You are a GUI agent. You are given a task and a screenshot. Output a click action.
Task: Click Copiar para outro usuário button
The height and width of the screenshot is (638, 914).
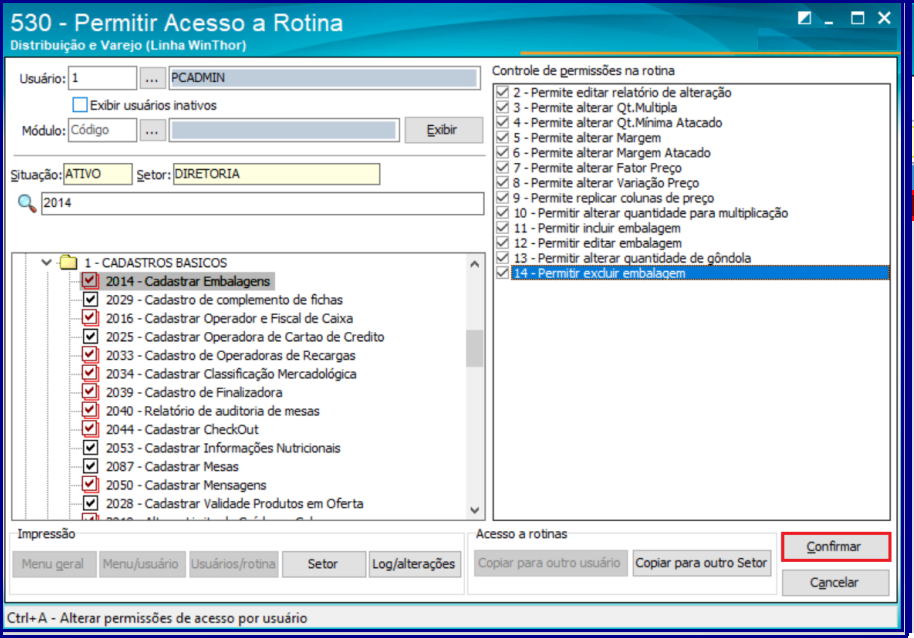pyautogui.click(x=550, y=563)
